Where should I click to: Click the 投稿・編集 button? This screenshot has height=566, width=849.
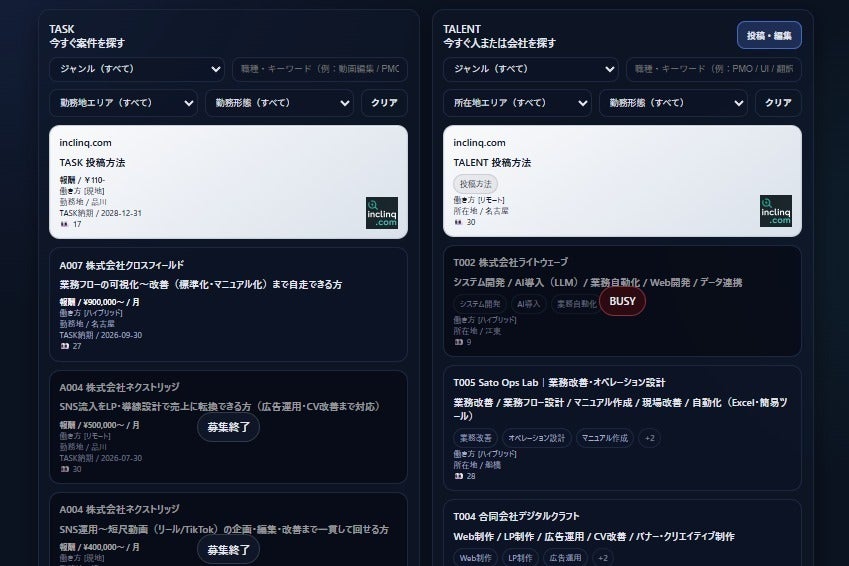(x=769, y=35)
